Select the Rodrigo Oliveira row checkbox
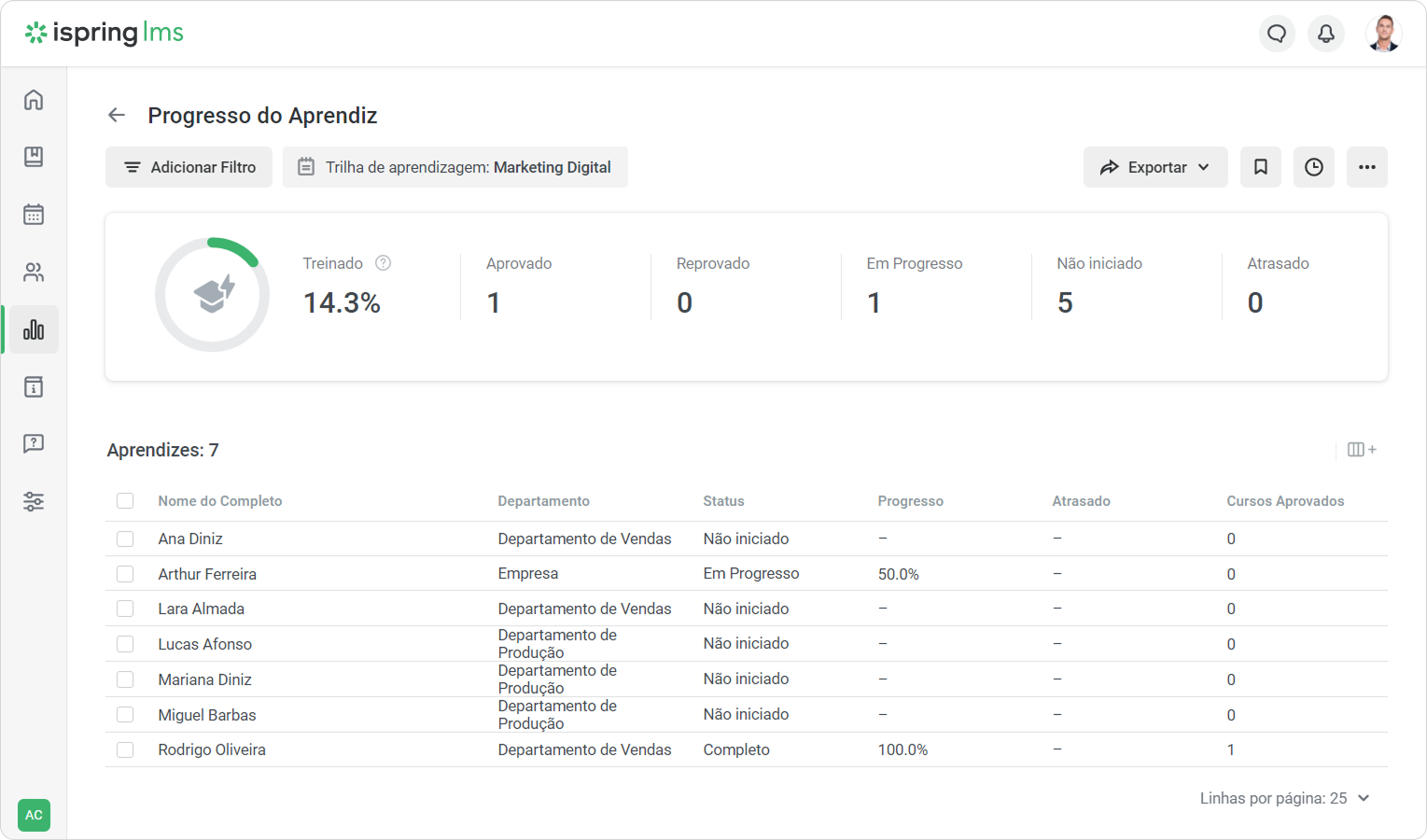Image resolution: width=1427 pixels, height=840 pixels. (125, 750)
